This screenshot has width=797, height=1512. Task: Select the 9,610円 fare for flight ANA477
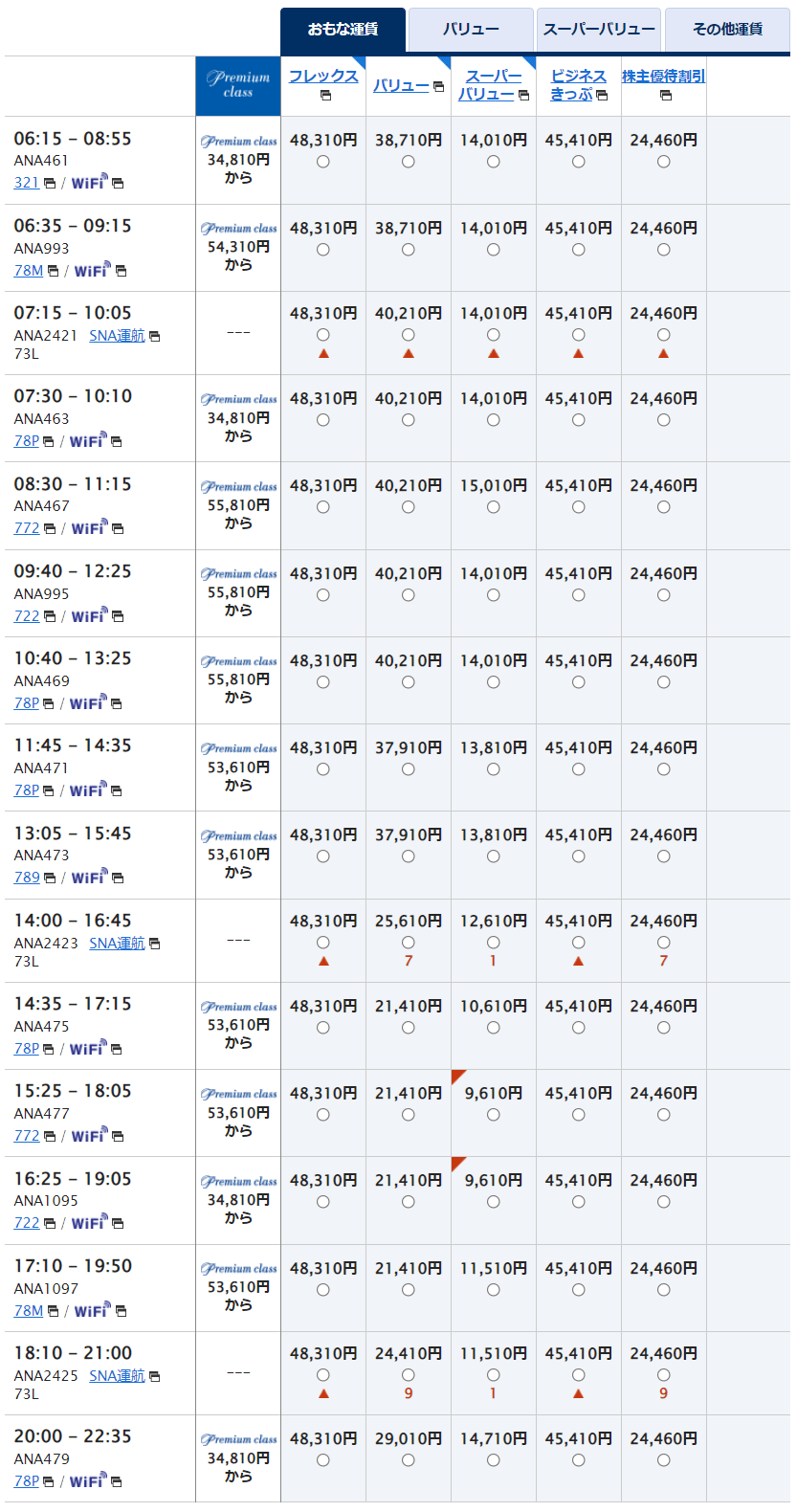[x=493, y=1115]
